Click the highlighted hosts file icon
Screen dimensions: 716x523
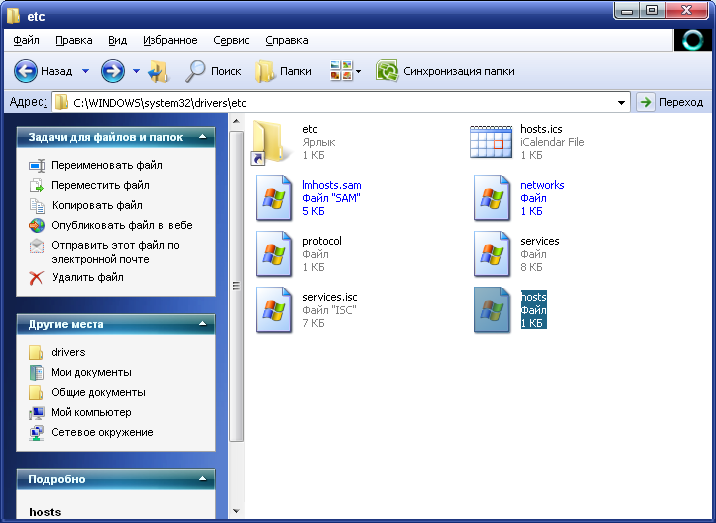coord(492,310)
